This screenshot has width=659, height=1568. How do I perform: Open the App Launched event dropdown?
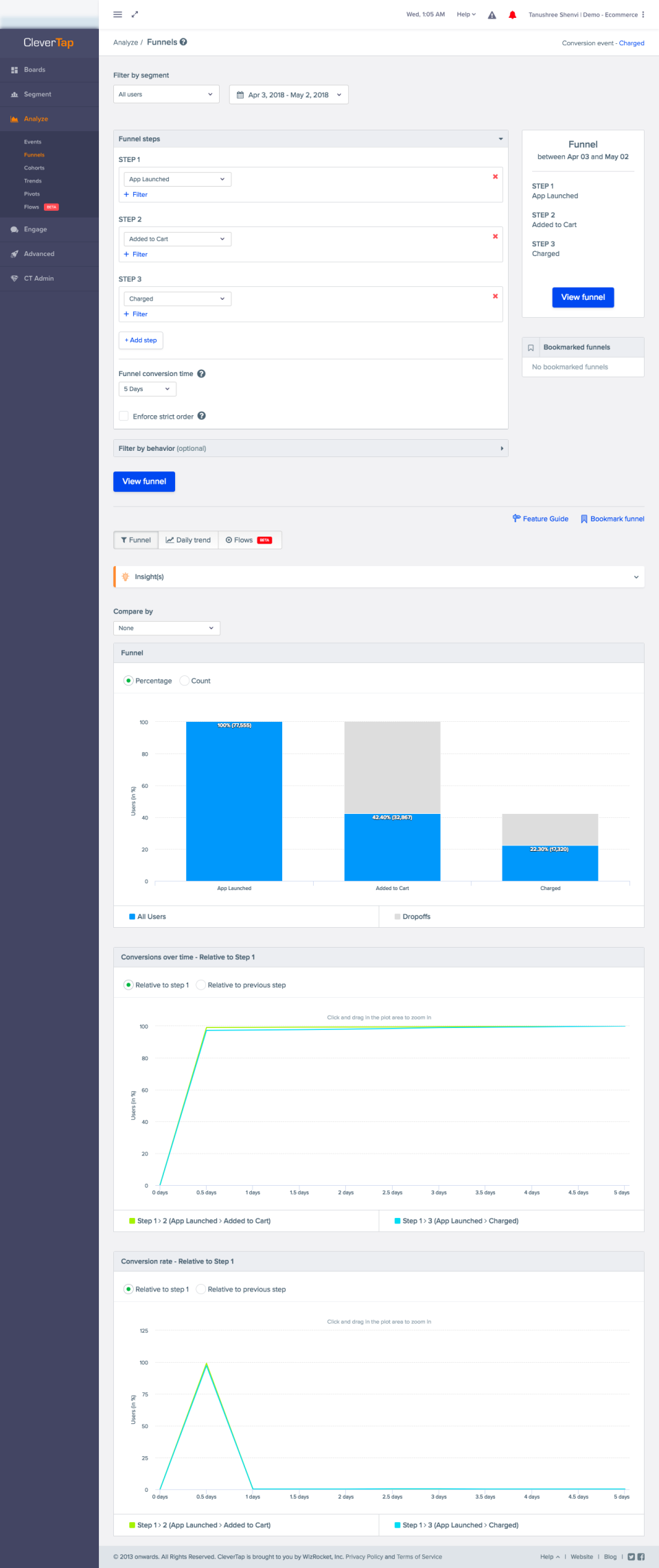pos(177,179)
